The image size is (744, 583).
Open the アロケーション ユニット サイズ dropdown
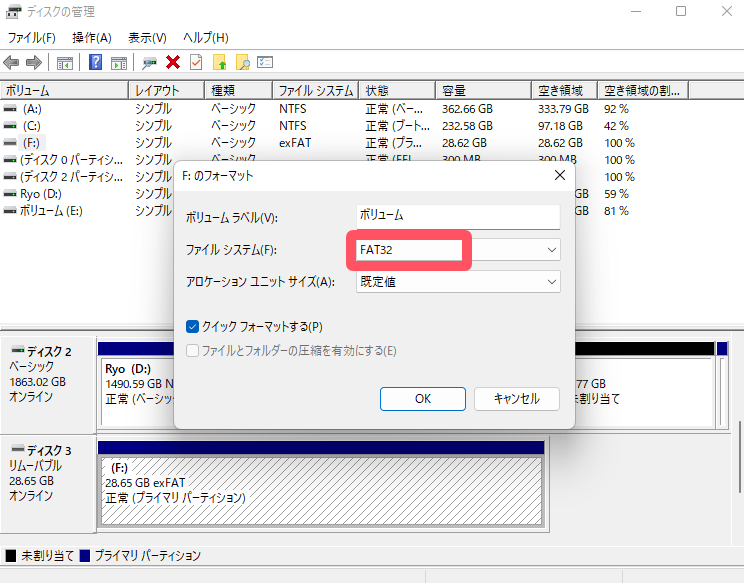pos(458,282)
